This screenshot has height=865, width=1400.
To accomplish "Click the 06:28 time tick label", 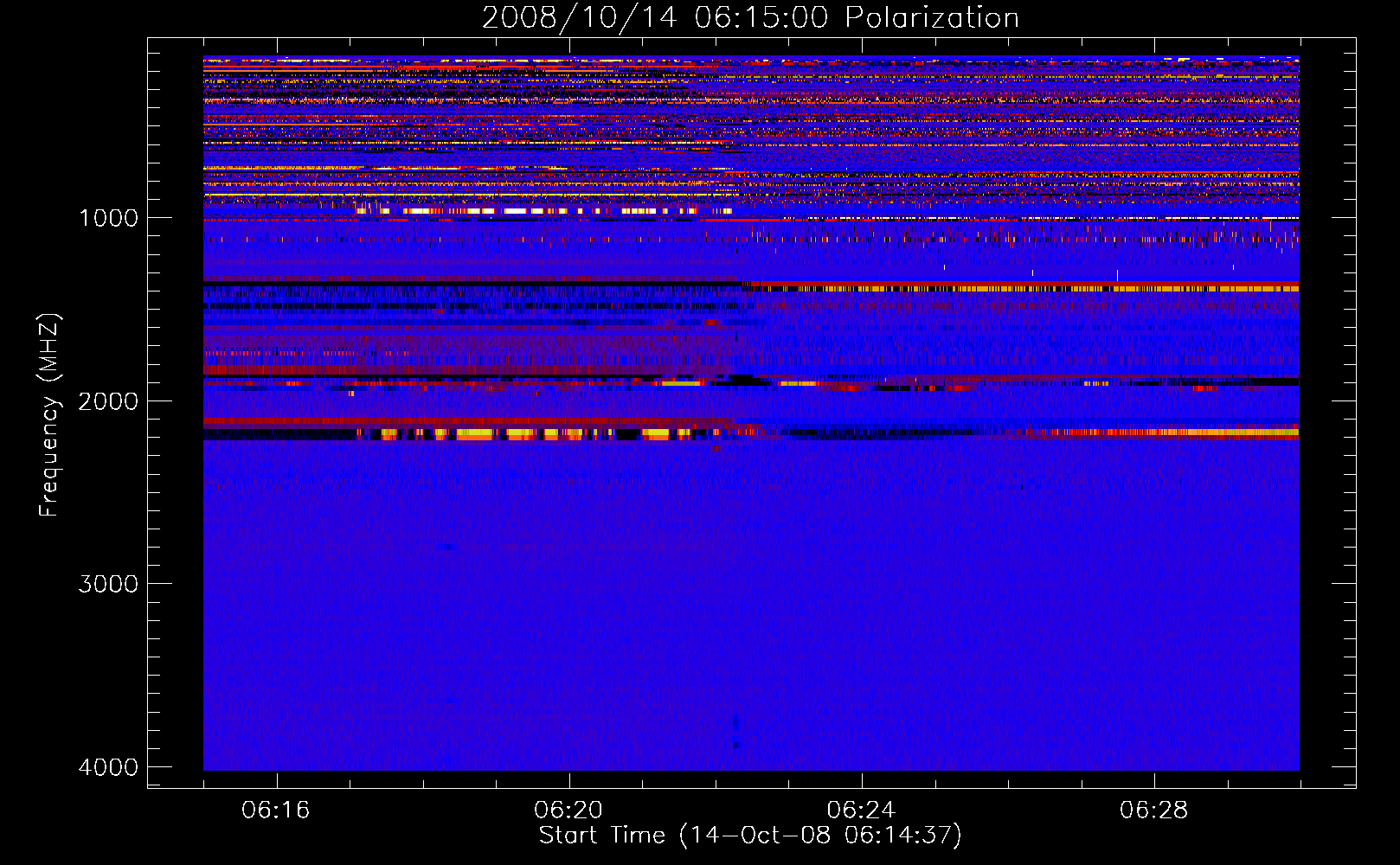I will (1153, 811).
